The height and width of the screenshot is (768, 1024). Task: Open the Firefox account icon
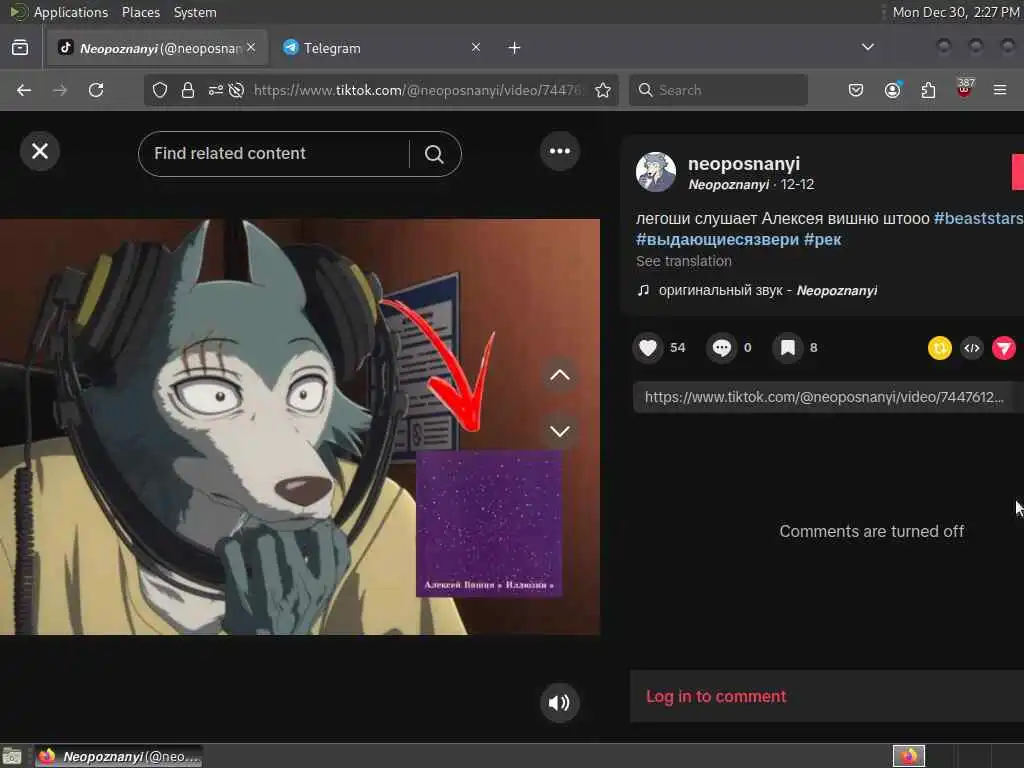tap(893, 90)
